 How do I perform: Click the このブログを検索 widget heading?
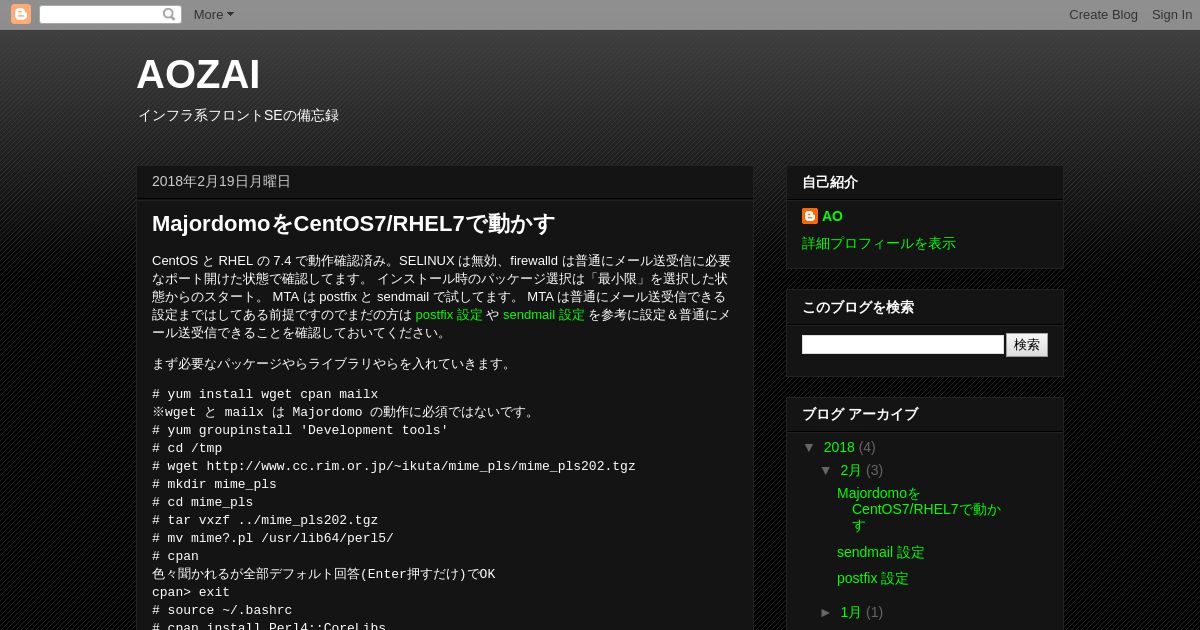pyautogui.click(x=858, y=307)
